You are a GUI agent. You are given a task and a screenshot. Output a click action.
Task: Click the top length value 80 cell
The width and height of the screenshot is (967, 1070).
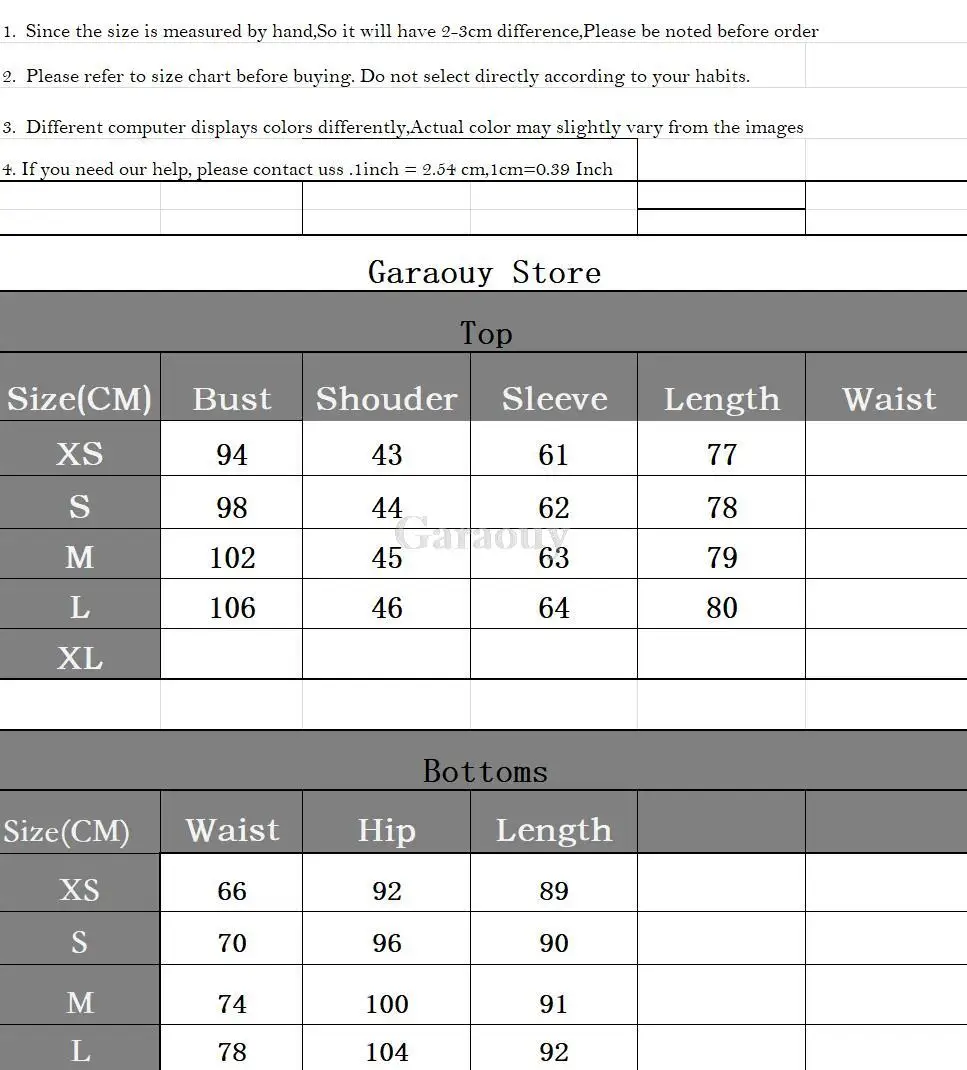coord(721,607)
